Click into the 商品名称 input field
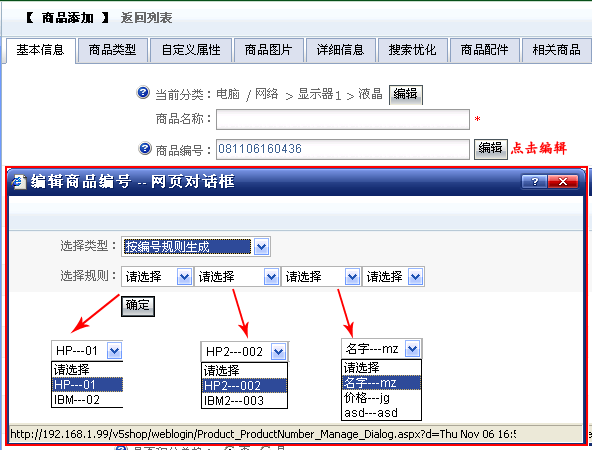This screenshot has width=592, height=450. pos(343,120)
